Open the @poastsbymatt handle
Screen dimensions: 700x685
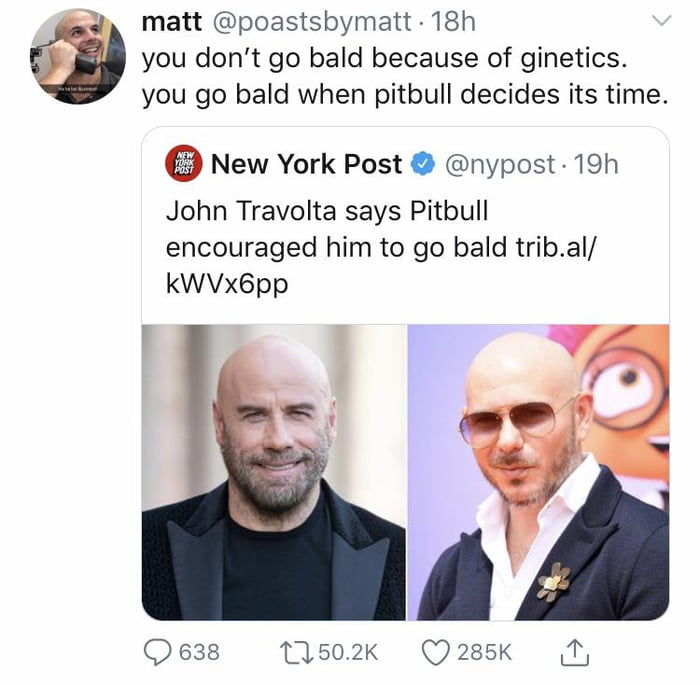point(311,21)
